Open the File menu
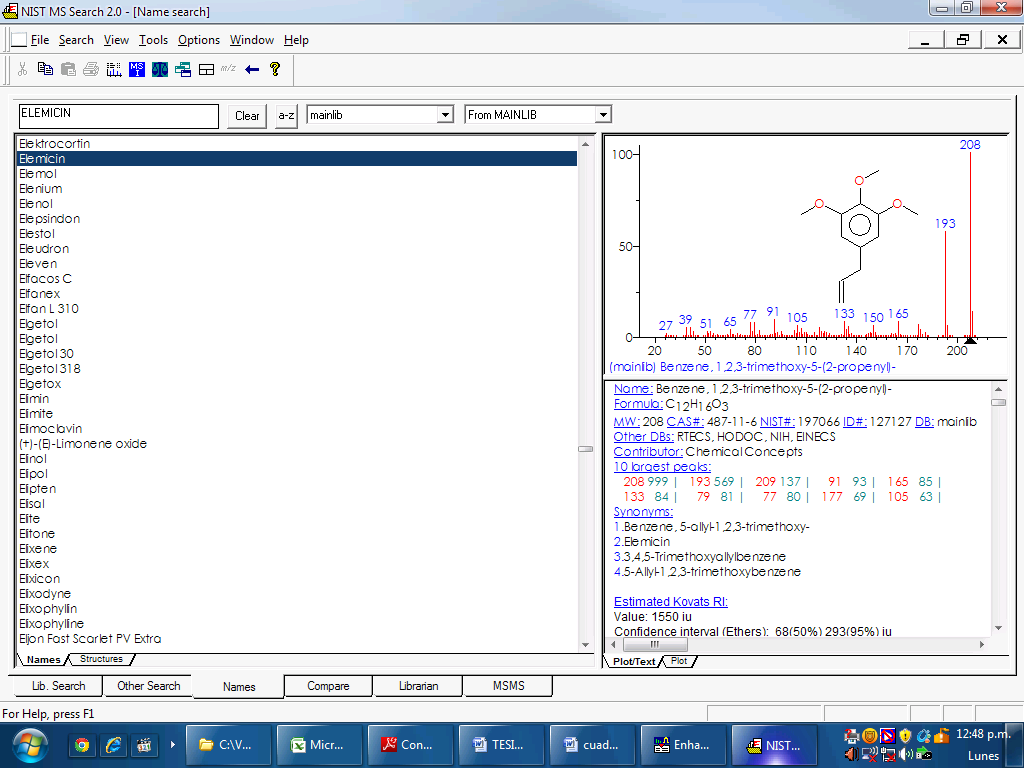The height and width of the screenshot is (768, 1024). (x=40, y=40)
